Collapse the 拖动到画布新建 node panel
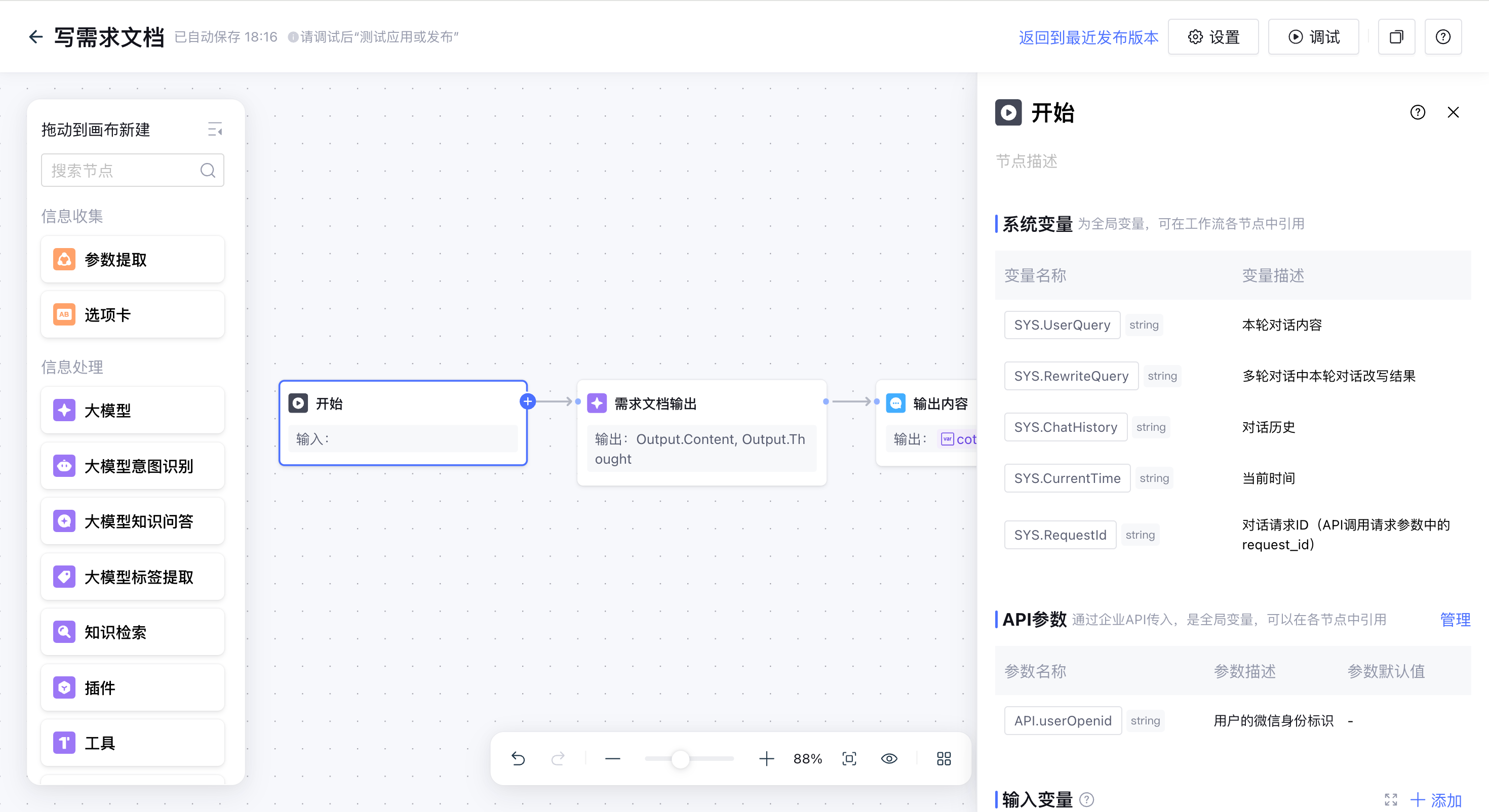Viewport: 1489px width, 812px height. pyautogui.click(x=215, y=130)
